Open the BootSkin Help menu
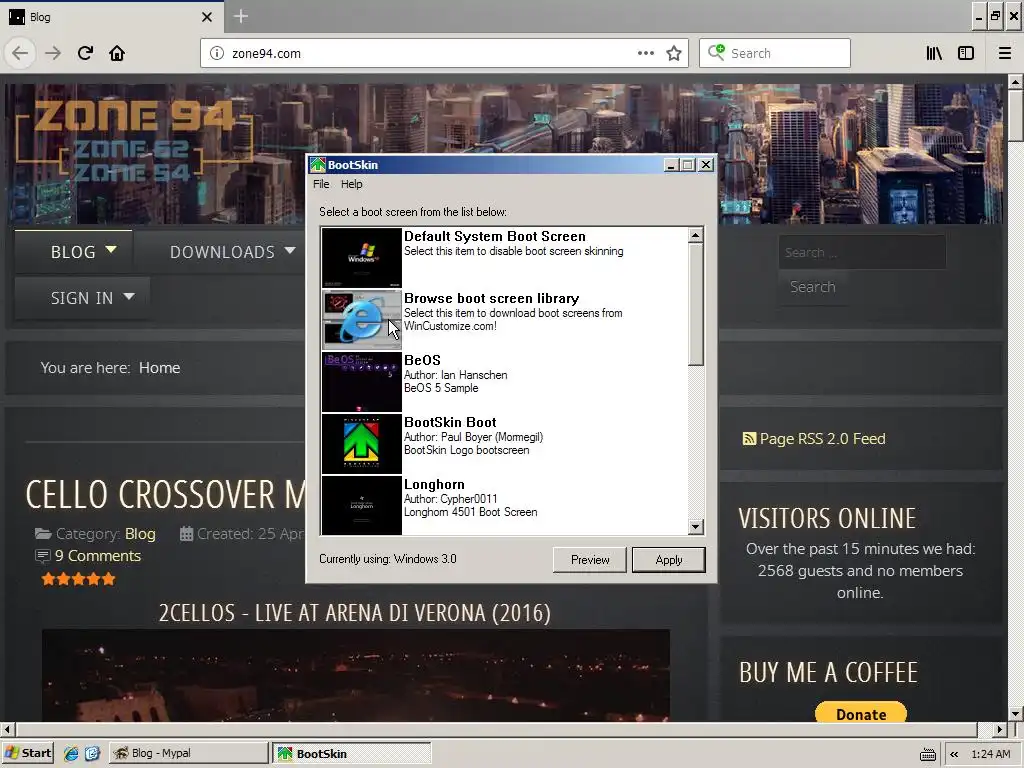1024x768 pixels. (351, 184)
